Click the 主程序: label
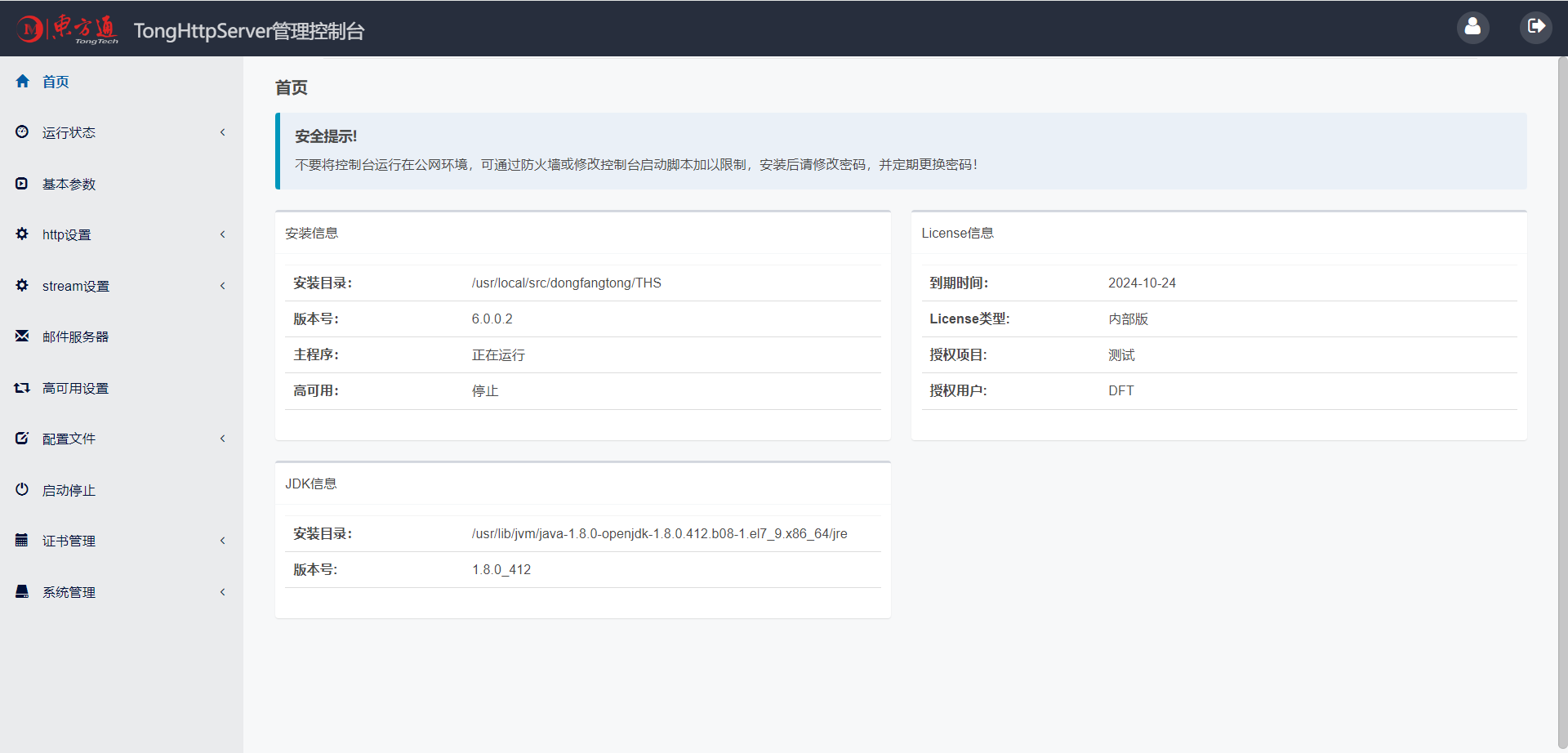1568x753 pixels. coord(316,354)
